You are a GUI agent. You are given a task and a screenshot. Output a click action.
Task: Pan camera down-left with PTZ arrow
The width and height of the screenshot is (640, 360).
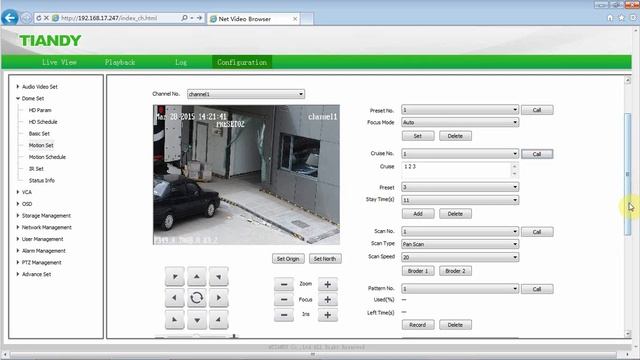coord(175,320)
